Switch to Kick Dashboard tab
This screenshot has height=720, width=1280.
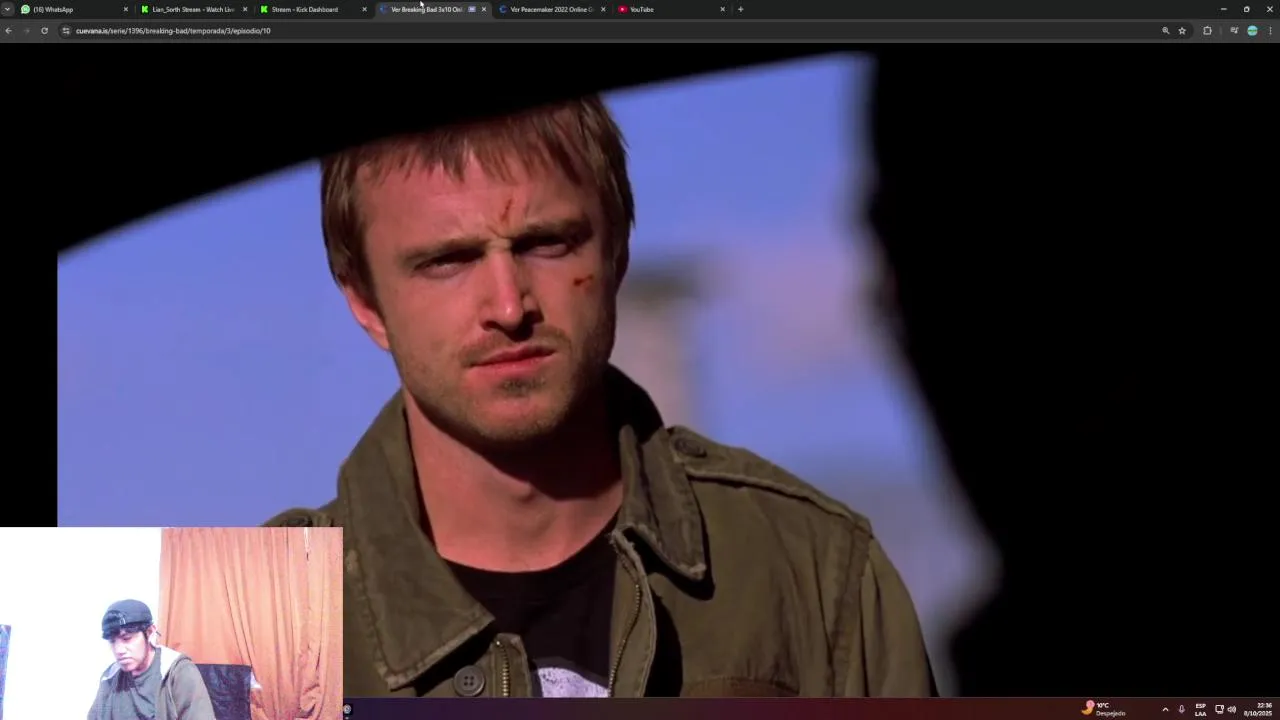pos(314,9)
